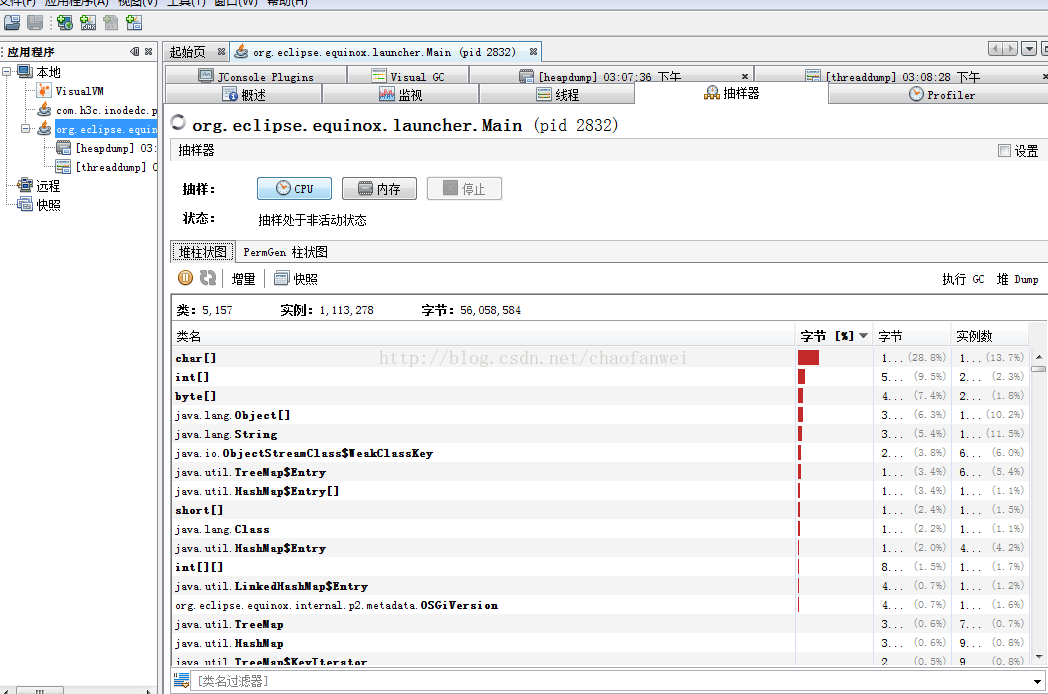
Task: Start CPU sampling
Action: pos(294,189)
